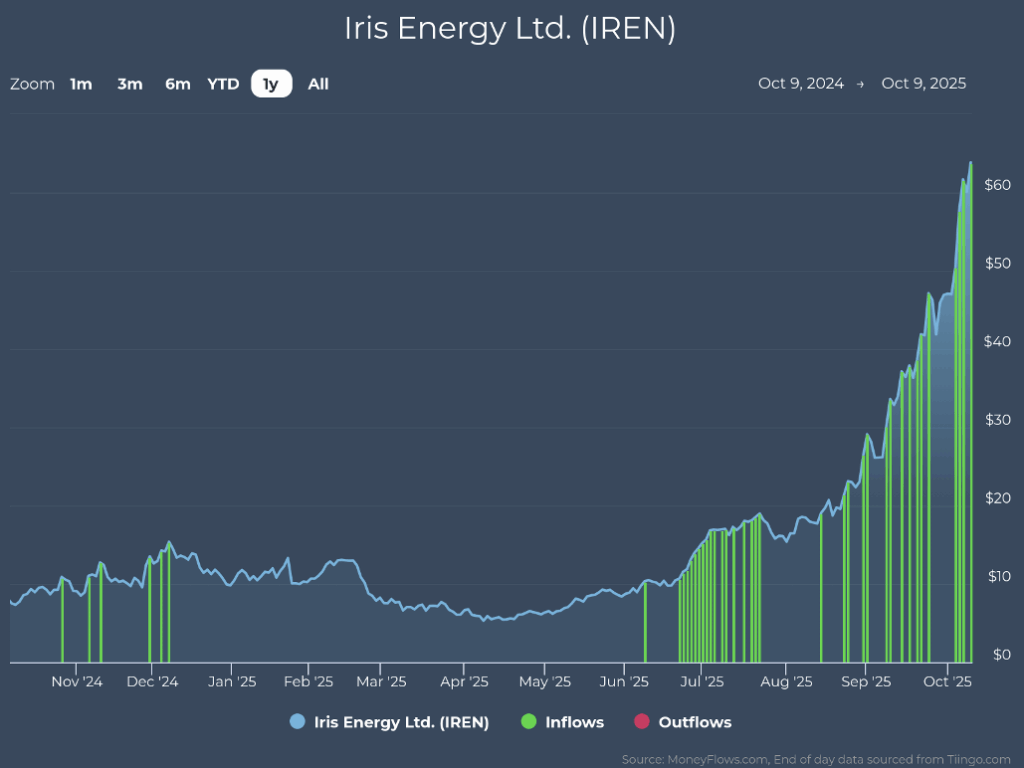1024x768 pixels.
Task: Toggle Inflows series in legend
Action: (x=562, y=722)
